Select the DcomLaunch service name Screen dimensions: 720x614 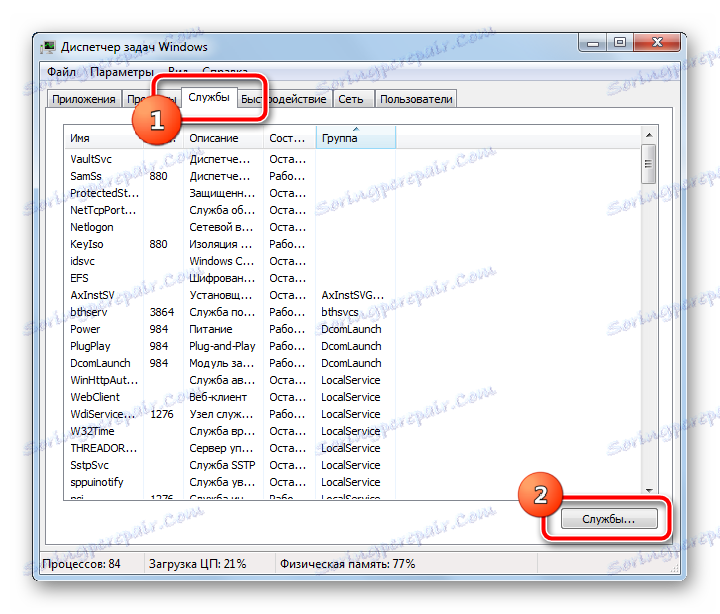[x=100, y=363]
